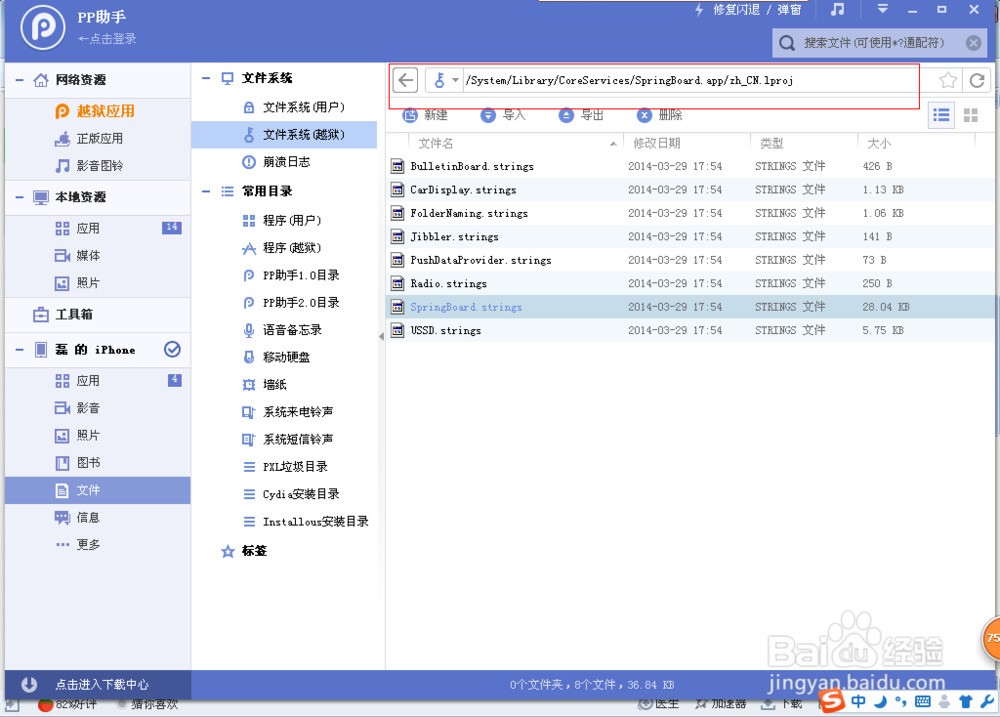This screenshot has width=1000, height=717.
Task: Open 移动硬盘 directory
Action: (276, 357)
